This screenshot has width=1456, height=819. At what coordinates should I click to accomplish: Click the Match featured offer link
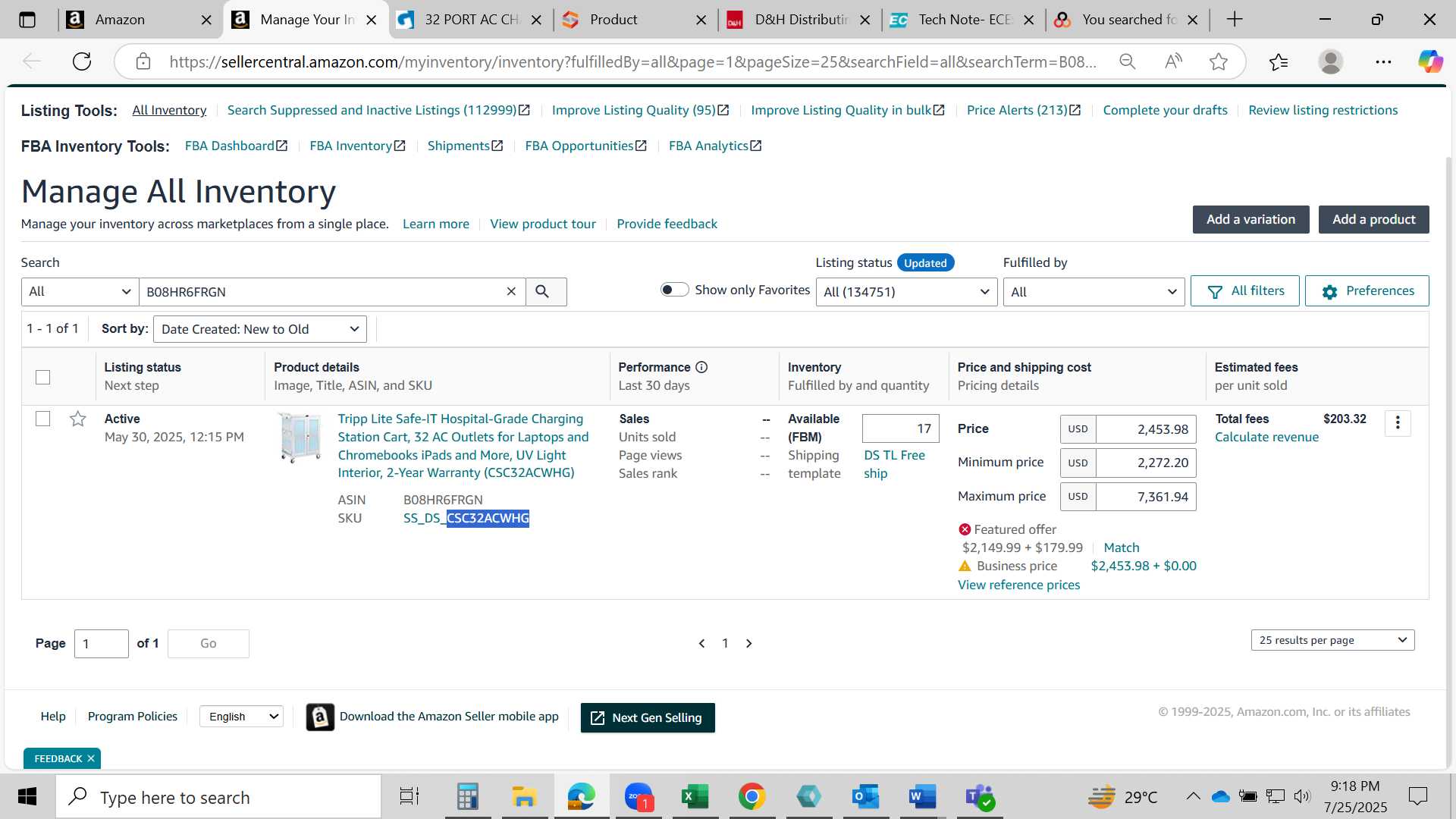point(1121,548)
